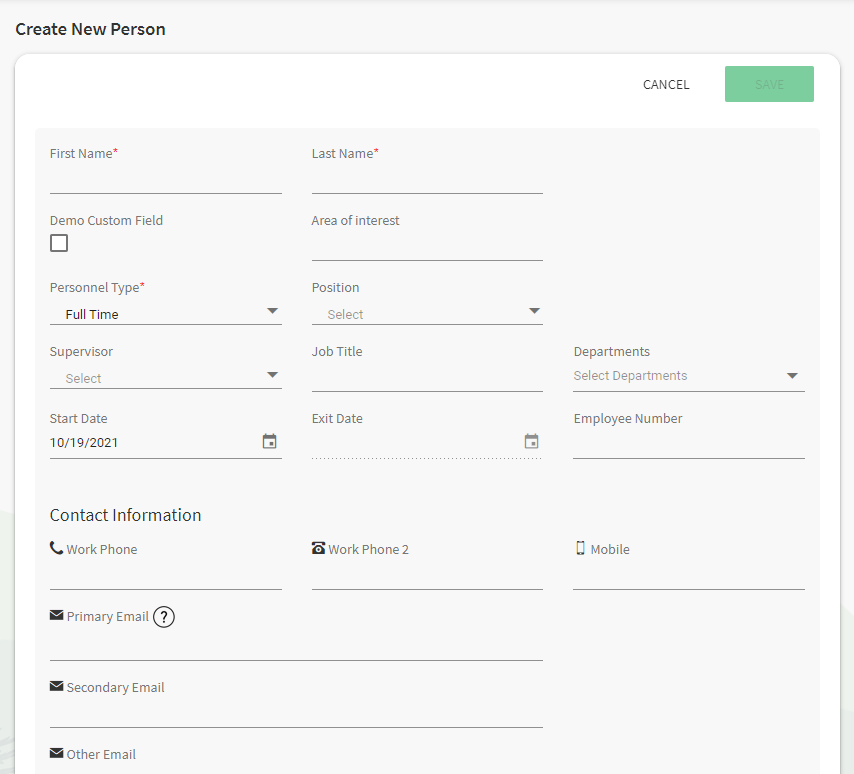The width and height of the screenshot is (854, 774).
Task: Click the Other Email label
Action: [101, 754]
